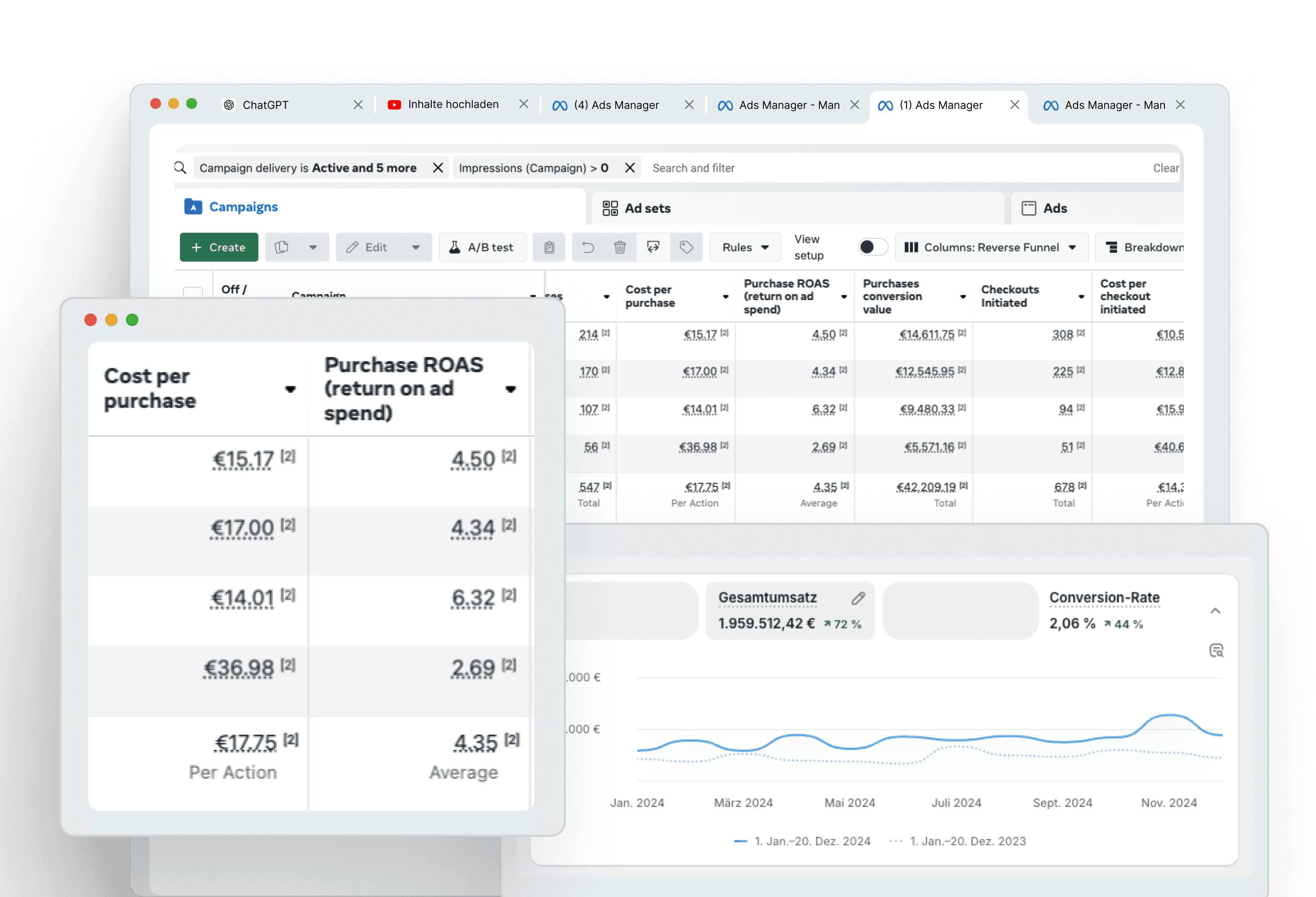Screen dimensions: 1316x897
Task: Collapse the metrics panel with chevron
Action: click(1215, 610)
